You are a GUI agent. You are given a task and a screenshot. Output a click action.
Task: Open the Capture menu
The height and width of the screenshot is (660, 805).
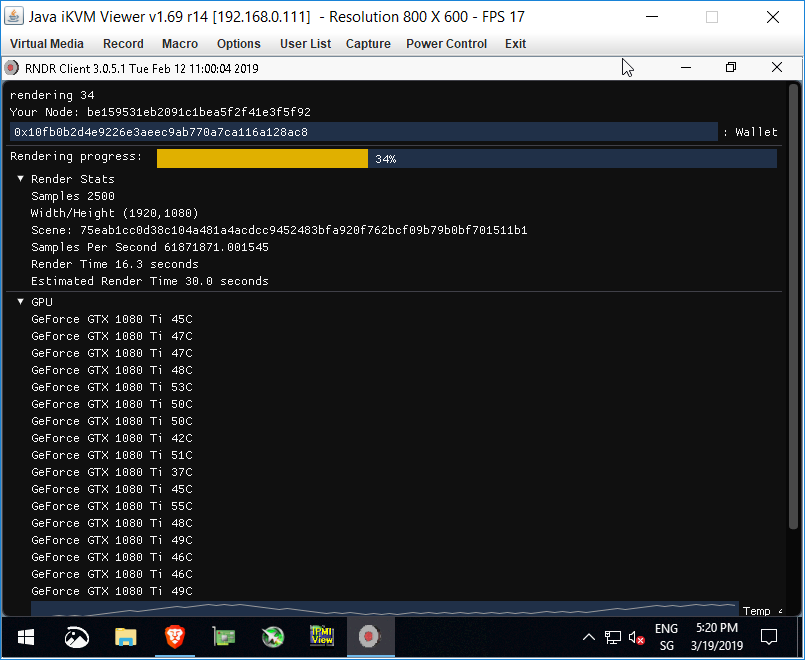point(368,44)
